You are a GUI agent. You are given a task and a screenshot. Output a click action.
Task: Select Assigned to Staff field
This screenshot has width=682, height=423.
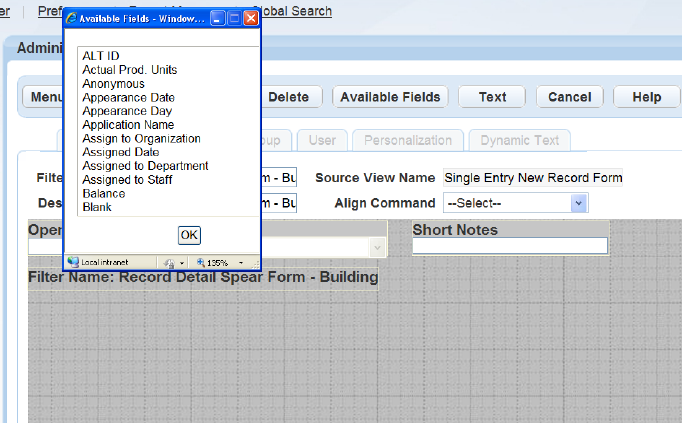127,180
